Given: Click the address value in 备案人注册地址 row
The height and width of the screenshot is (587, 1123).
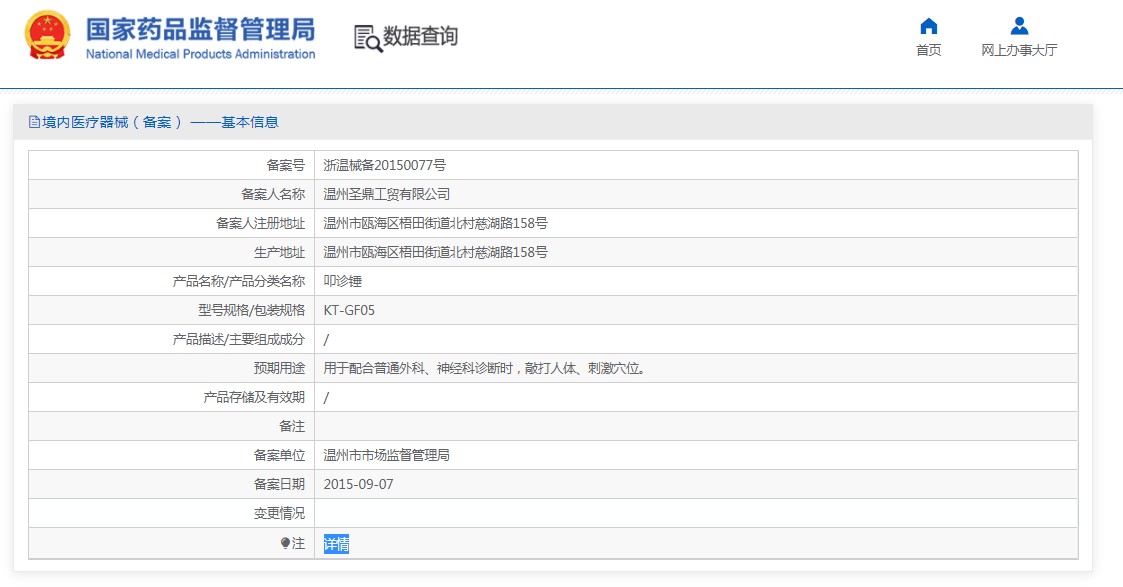Looking at the screenshot, I should [435, 223].
